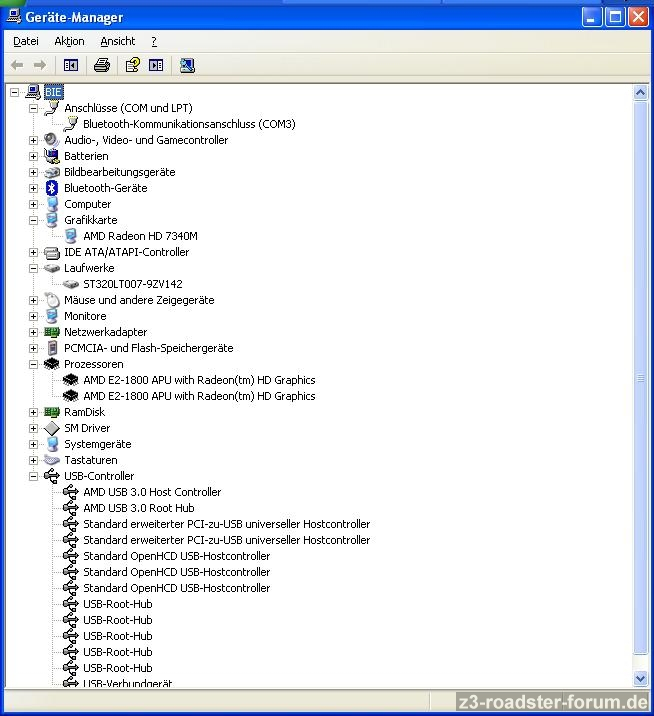Viewport: 654px width, 716px height.
Task: Expand the Netzwerkadapter category
Action: coord(33,332)
